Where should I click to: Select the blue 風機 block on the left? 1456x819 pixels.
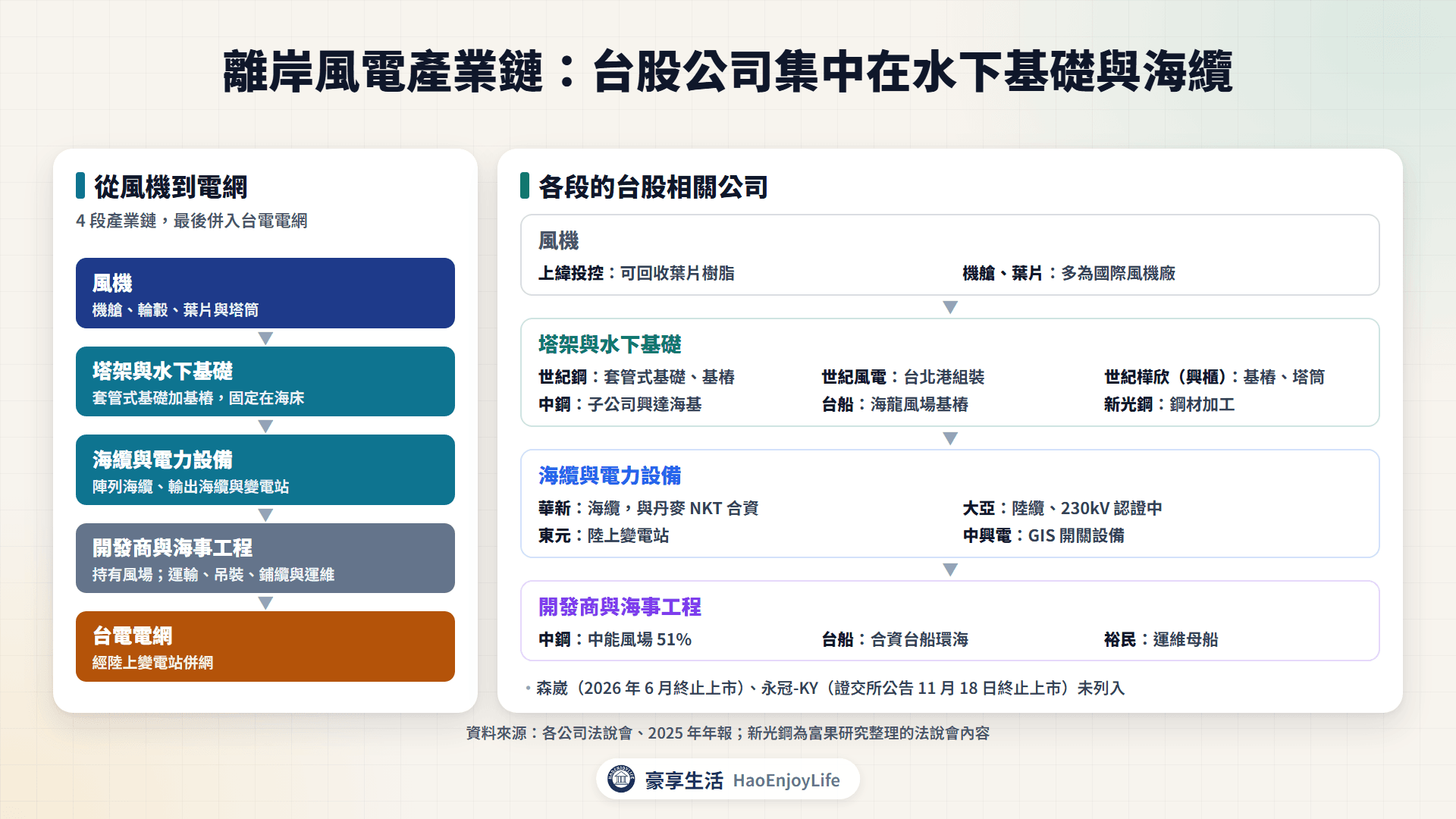(265, 293)
